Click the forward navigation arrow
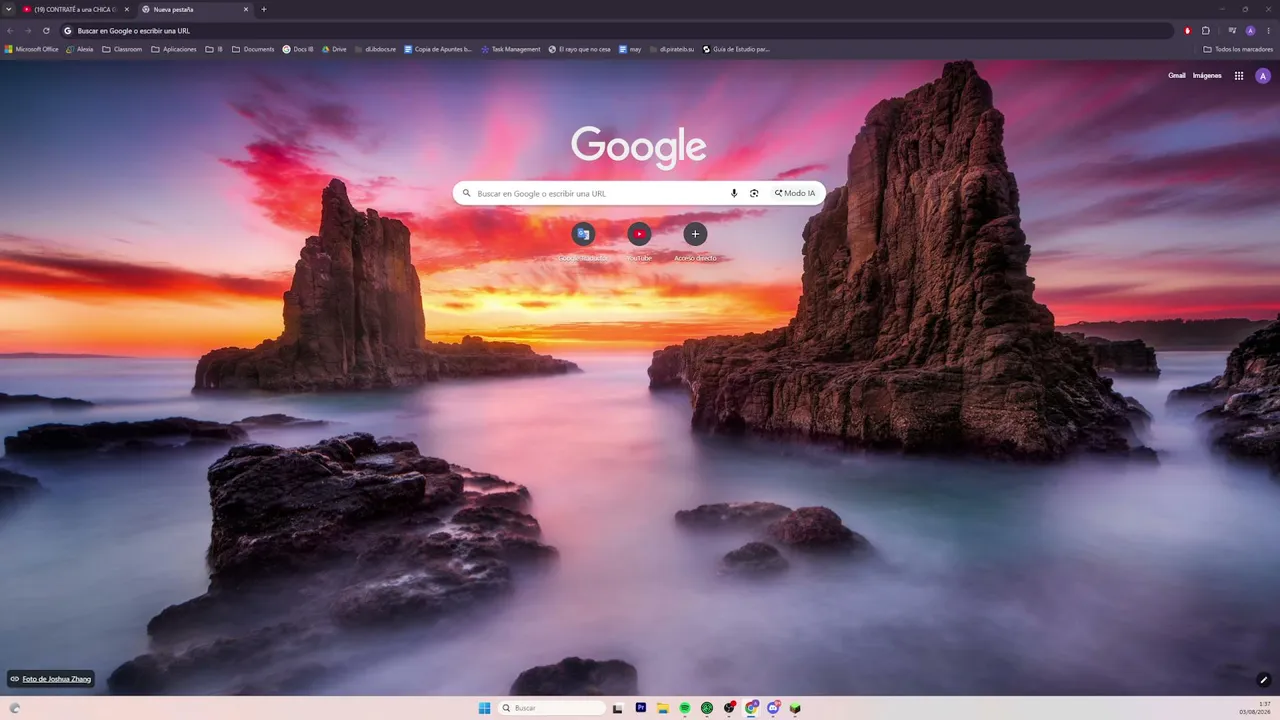Image resolution: width=1280 pixels, height=720 pixels. 28,31
